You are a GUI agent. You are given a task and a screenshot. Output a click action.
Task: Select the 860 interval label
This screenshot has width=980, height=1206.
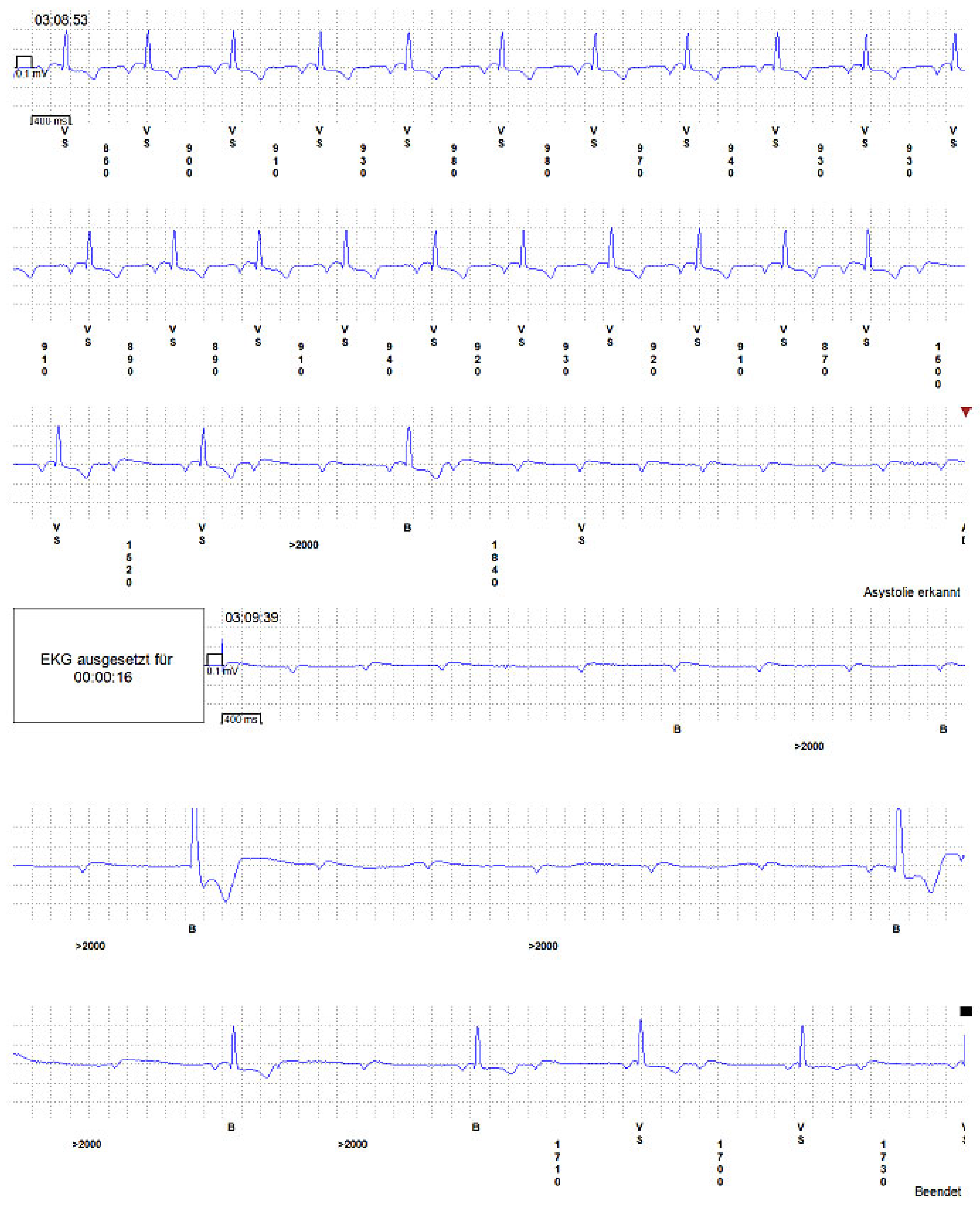pyautogui.click(x=106, y=161)
